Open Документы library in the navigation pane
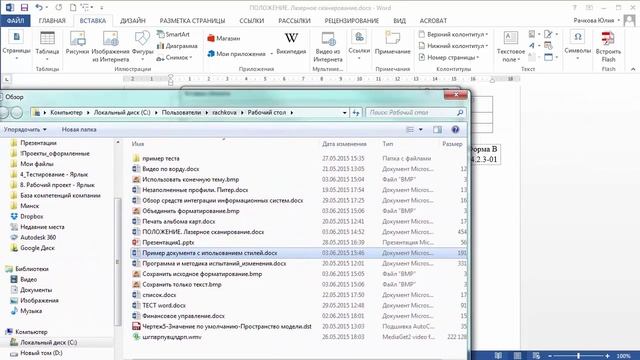640x360 pixels. pos(36,290)
